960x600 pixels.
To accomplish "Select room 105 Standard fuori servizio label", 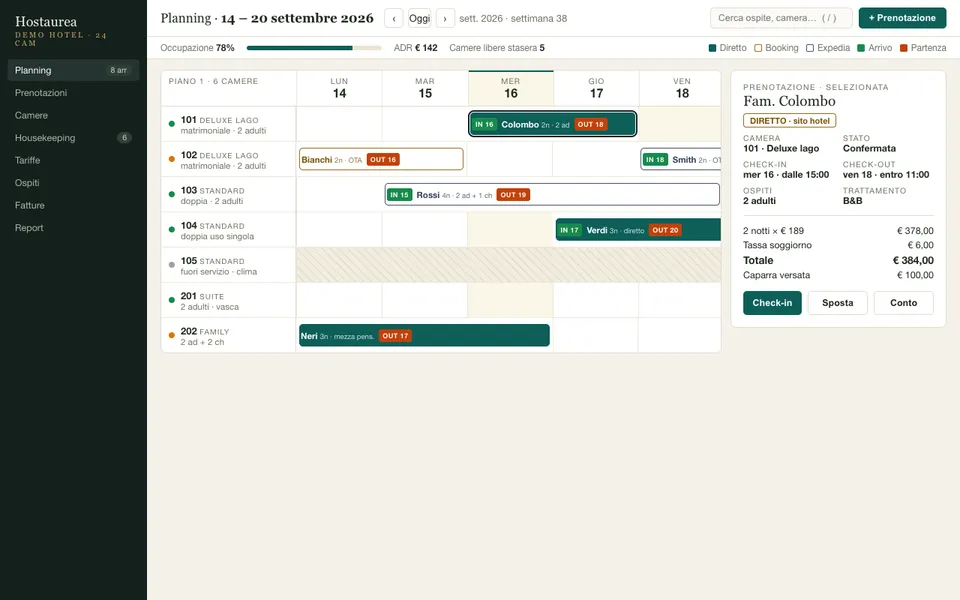I will (x=228, y=265).
